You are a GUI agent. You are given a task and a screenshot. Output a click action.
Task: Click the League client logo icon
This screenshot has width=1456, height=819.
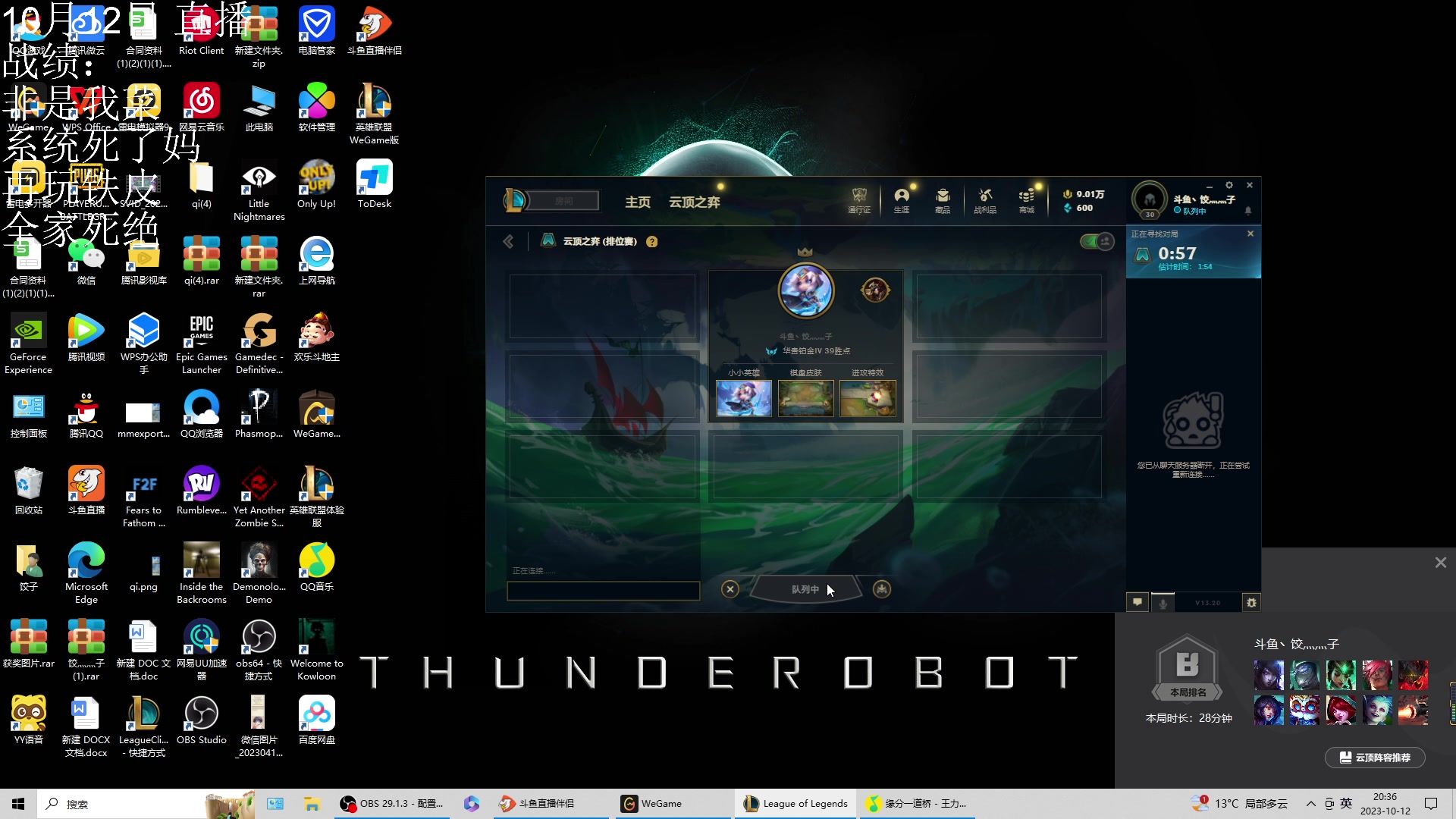coord(515,201)
